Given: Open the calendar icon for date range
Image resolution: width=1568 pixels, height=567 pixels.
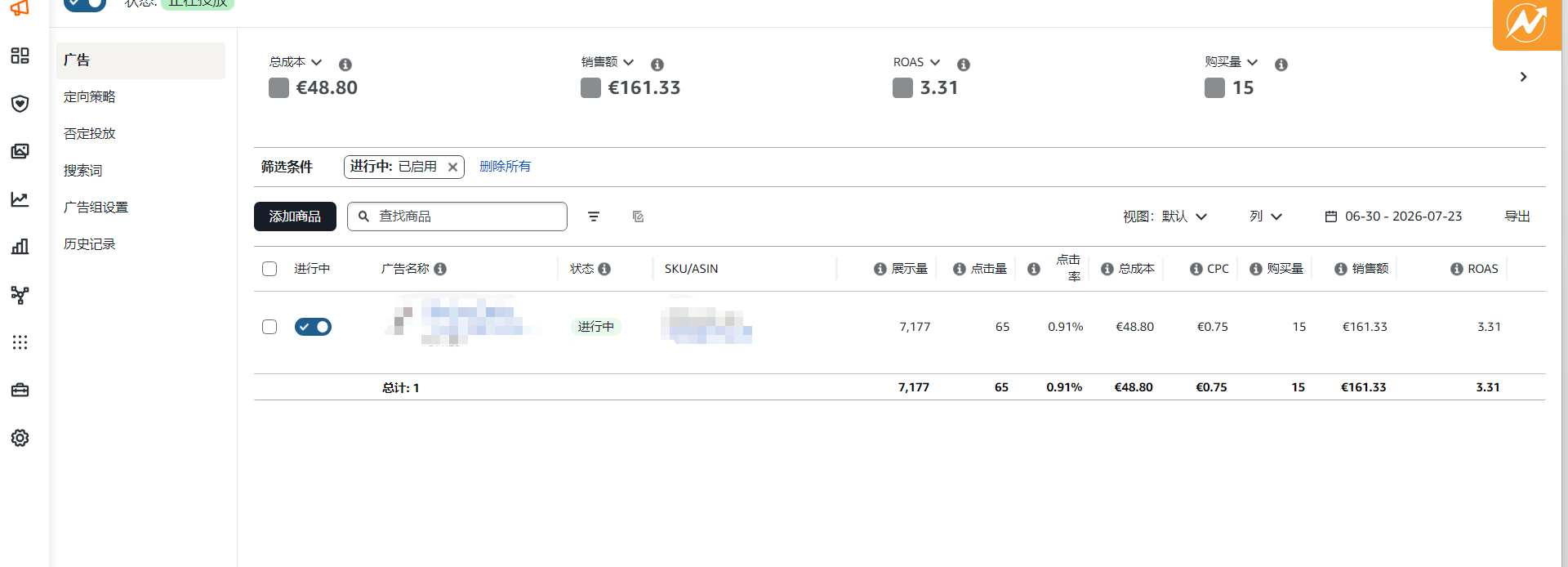Looking at the screenshot, I should 1331,217.
